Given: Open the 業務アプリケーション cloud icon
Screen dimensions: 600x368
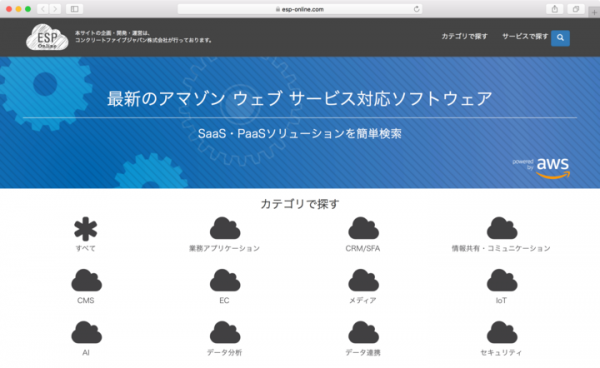Looking at the screenshot, I should point(225,228).
